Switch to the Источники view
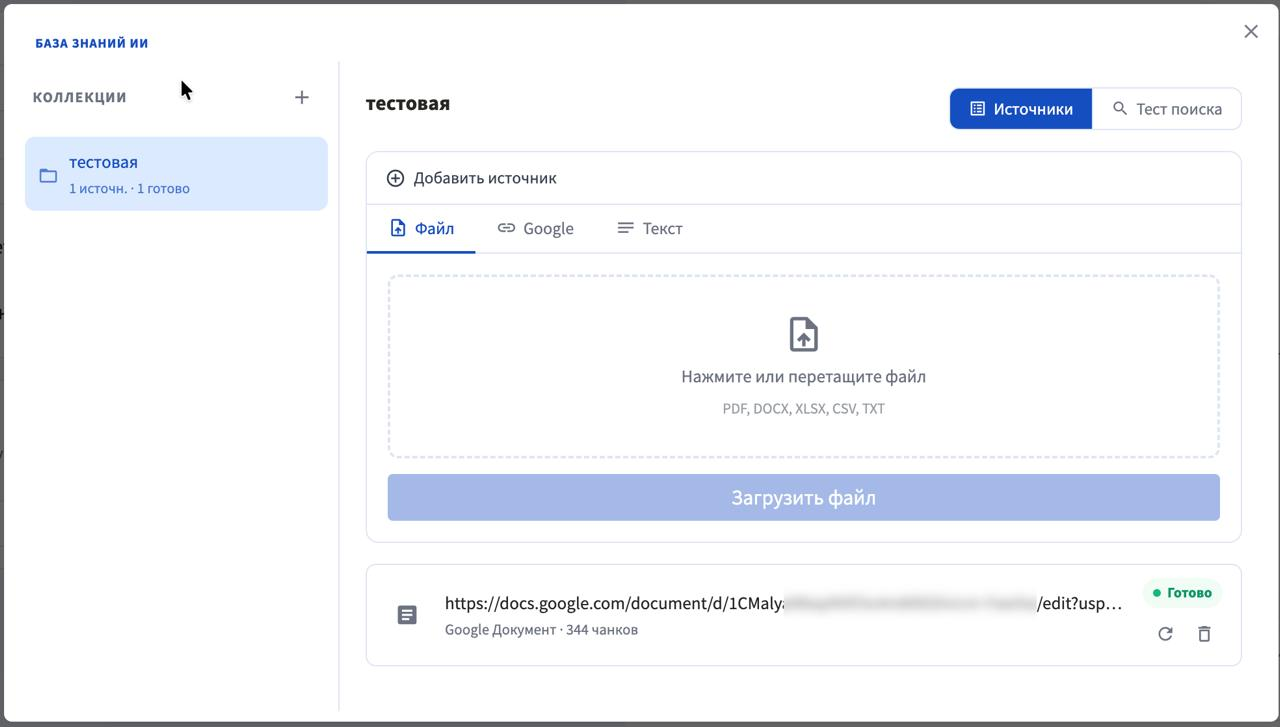This screenshot has width=1280, height=727. (x=1021, y=109)
